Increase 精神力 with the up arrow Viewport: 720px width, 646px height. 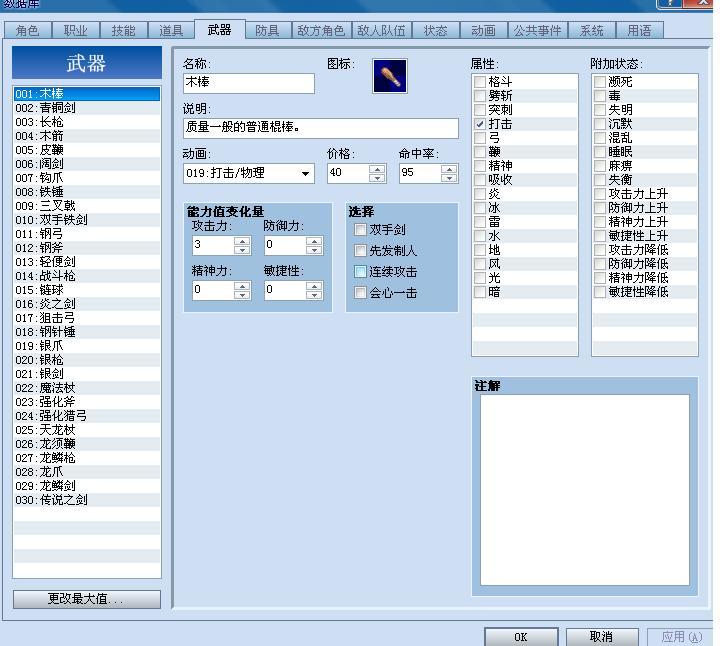[x=242, y=286]
